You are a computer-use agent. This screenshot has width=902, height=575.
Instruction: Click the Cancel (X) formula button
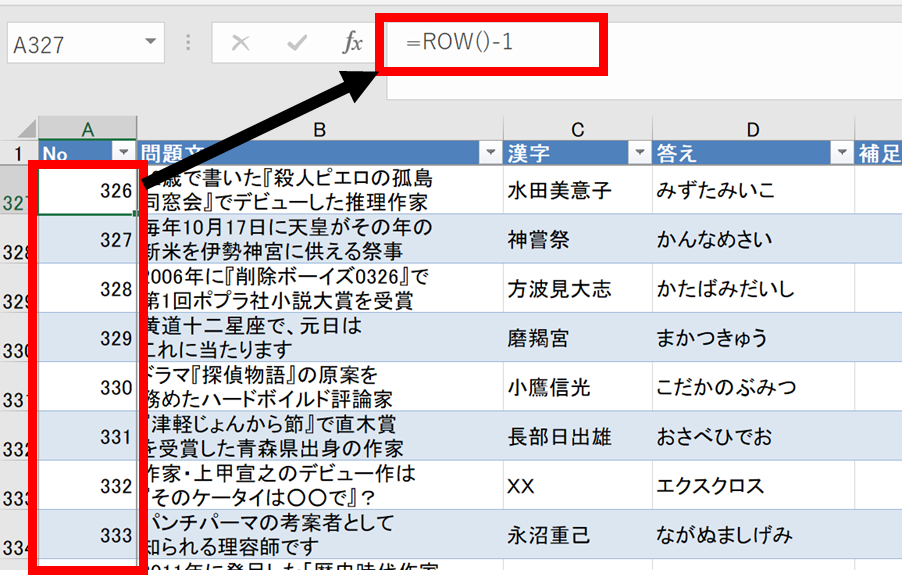[240, 43]
